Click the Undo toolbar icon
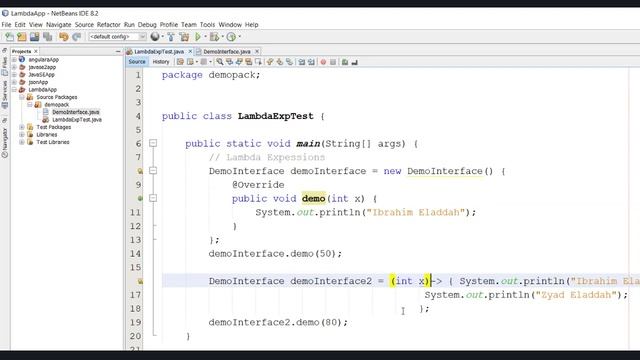 (x=63, y=37)
